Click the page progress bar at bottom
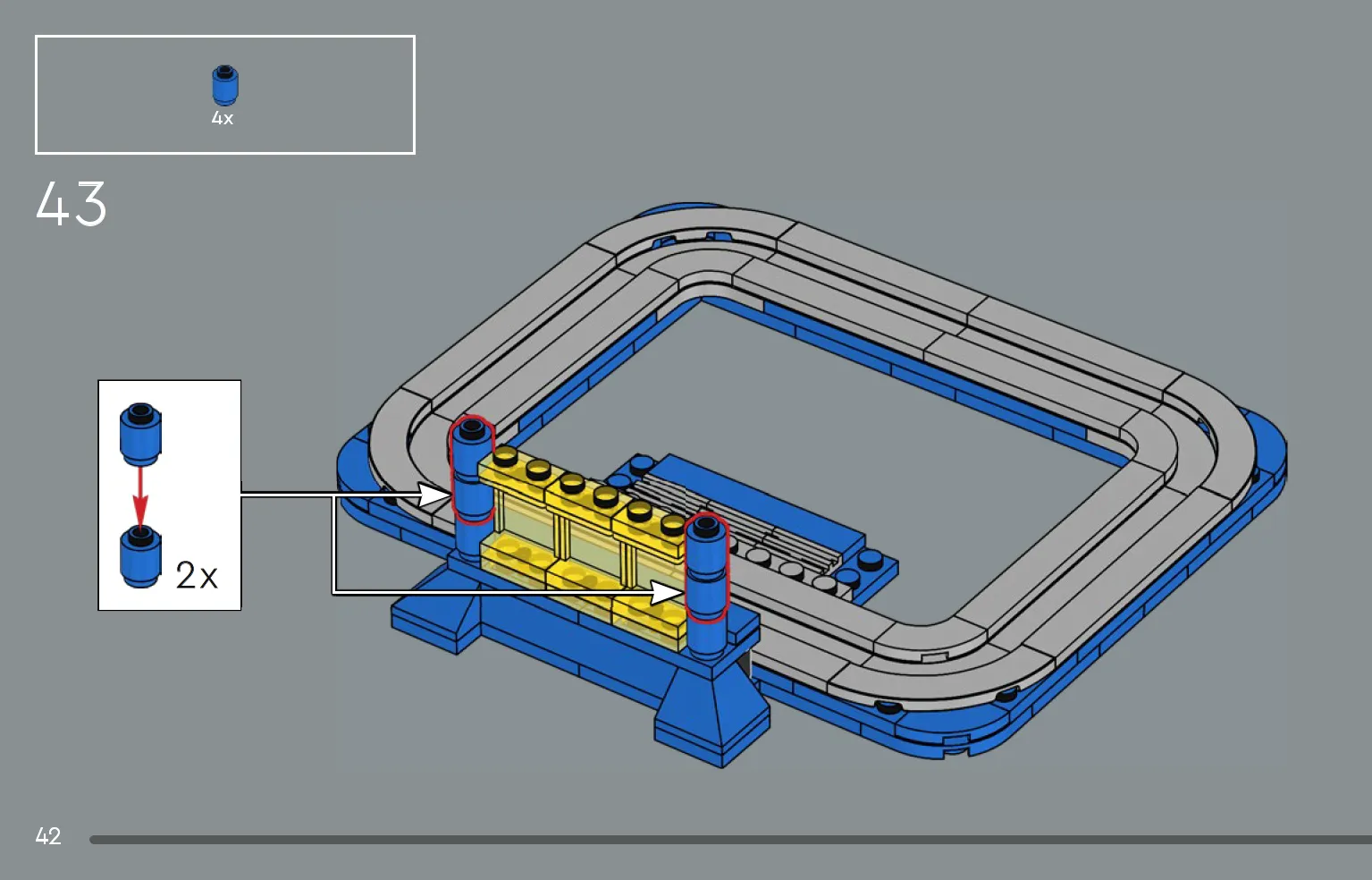The height and width of the screenshot is (880, 1372). tap(730, 840)
